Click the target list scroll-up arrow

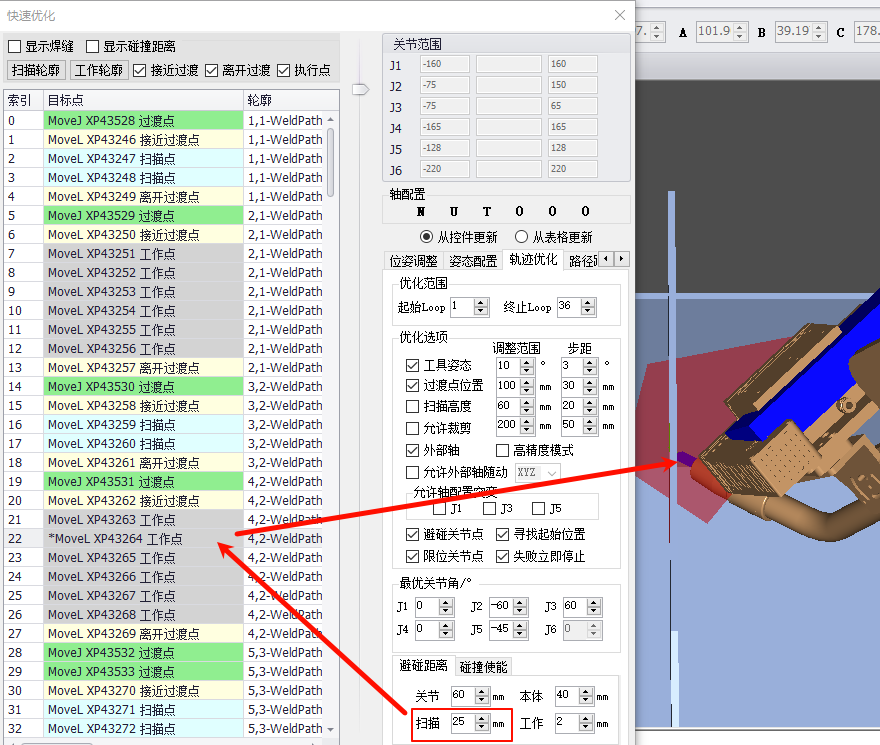coord(331,121)
